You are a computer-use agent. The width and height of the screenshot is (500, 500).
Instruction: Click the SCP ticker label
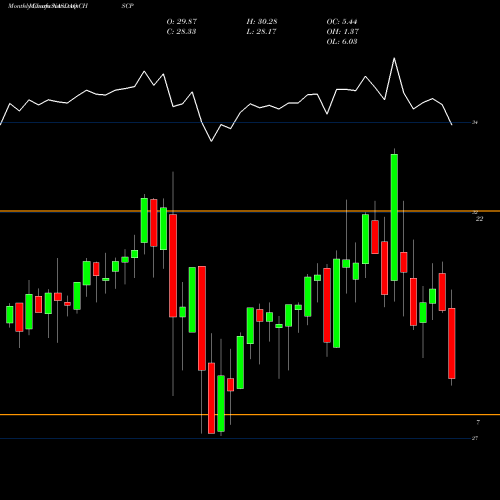tap(128, 6)
